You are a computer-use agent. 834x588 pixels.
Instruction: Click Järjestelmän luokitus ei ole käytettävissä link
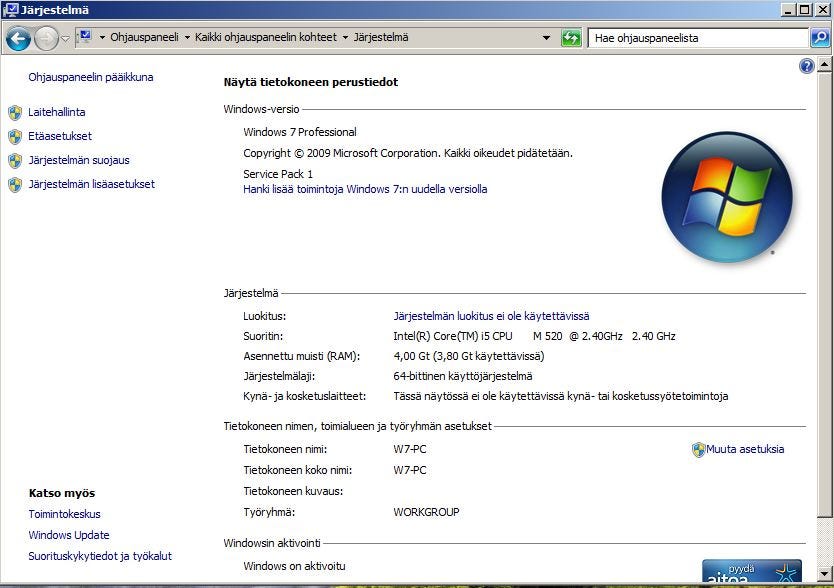point(491,316)
